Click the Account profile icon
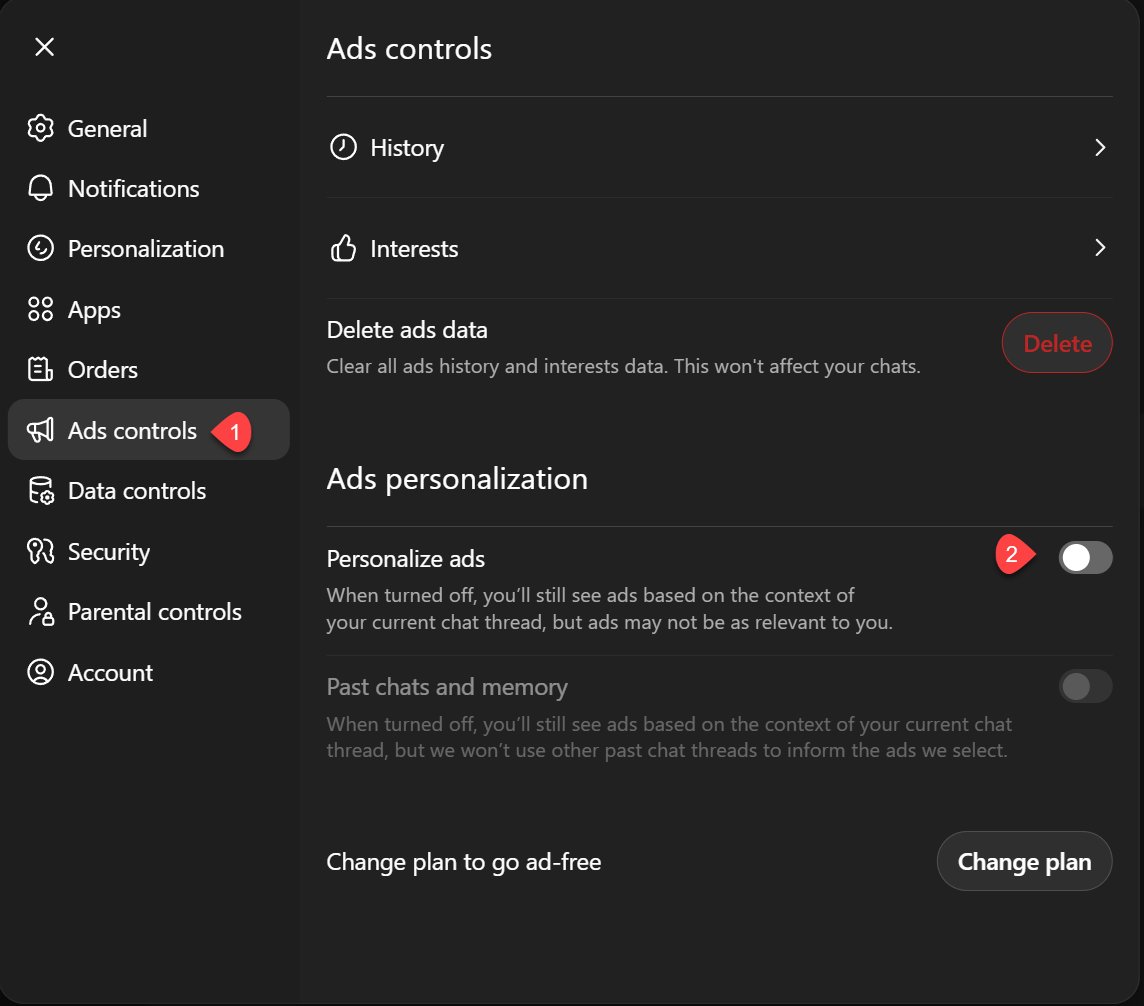Screen dimensions: 1144x1006 pos(40,672)
